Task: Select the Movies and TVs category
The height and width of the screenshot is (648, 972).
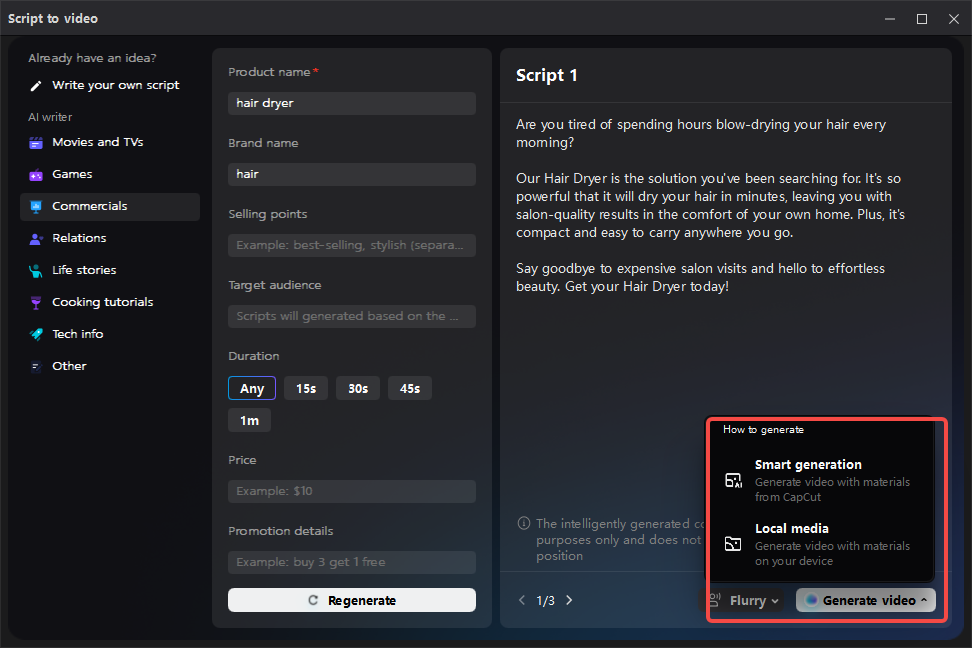Action: pos(110,143)
